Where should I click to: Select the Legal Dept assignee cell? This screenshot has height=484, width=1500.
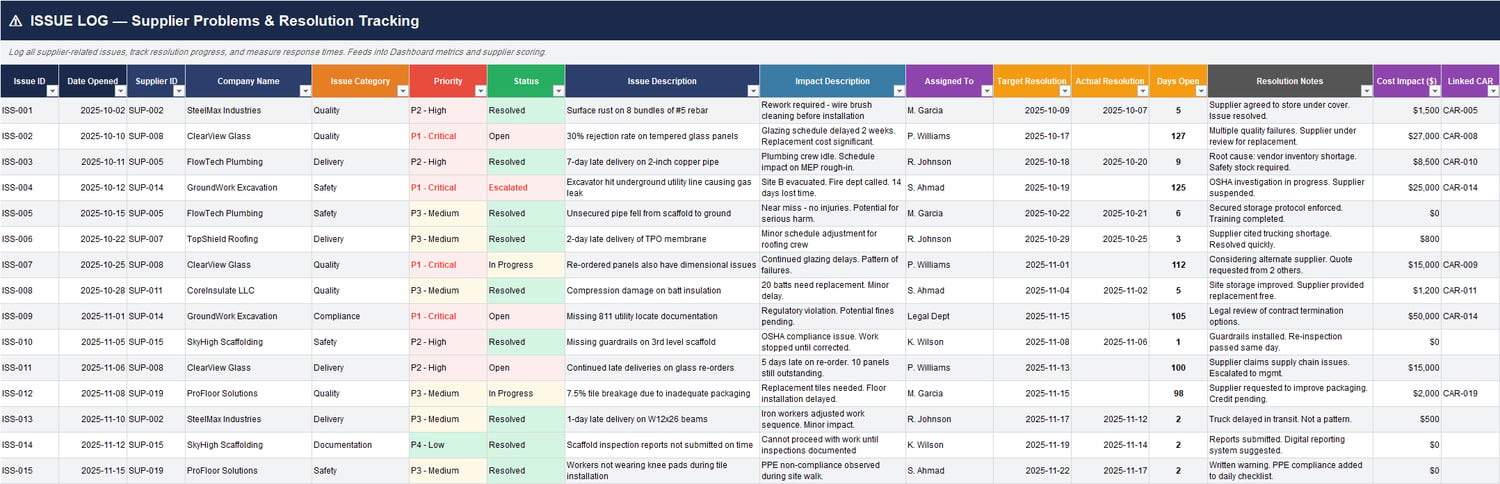(949, 316)
